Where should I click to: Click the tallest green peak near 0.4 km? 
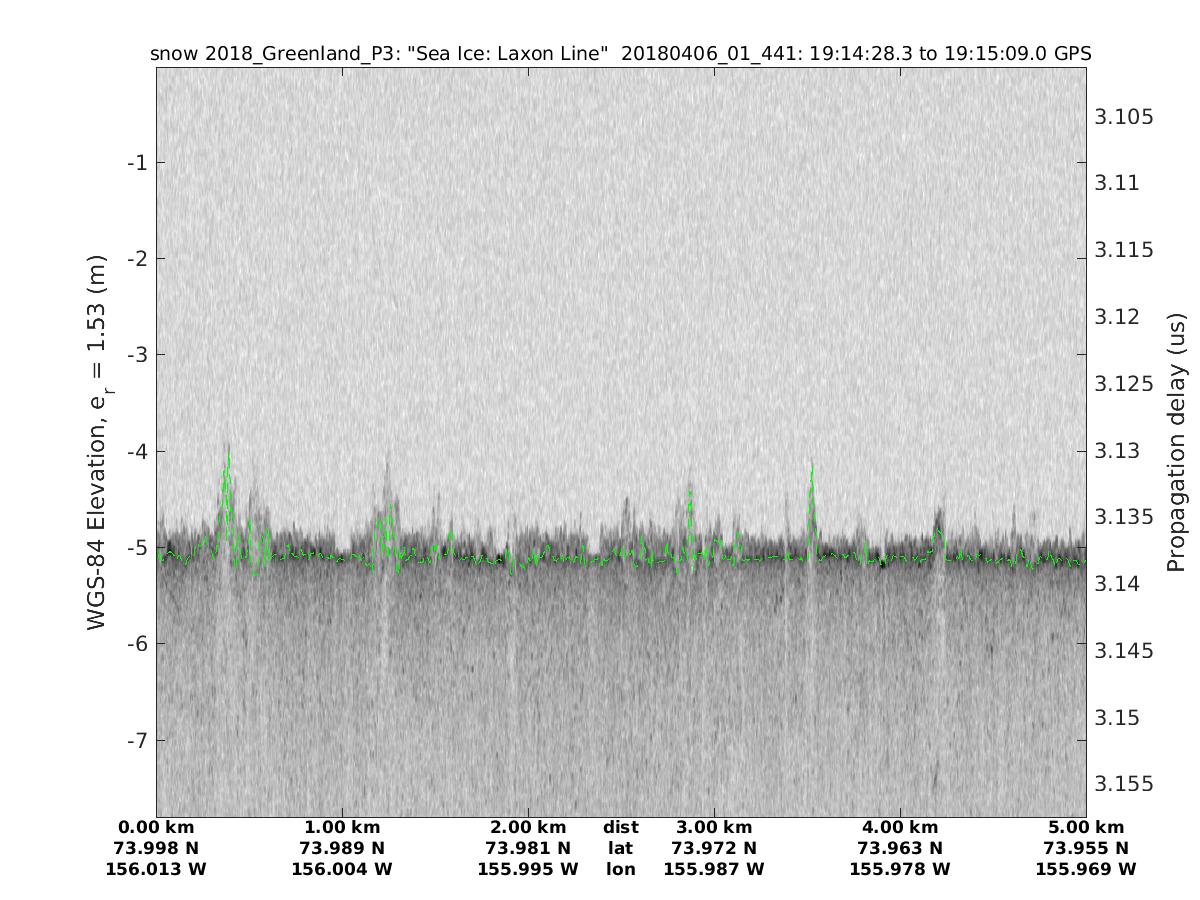coord(228,458)
